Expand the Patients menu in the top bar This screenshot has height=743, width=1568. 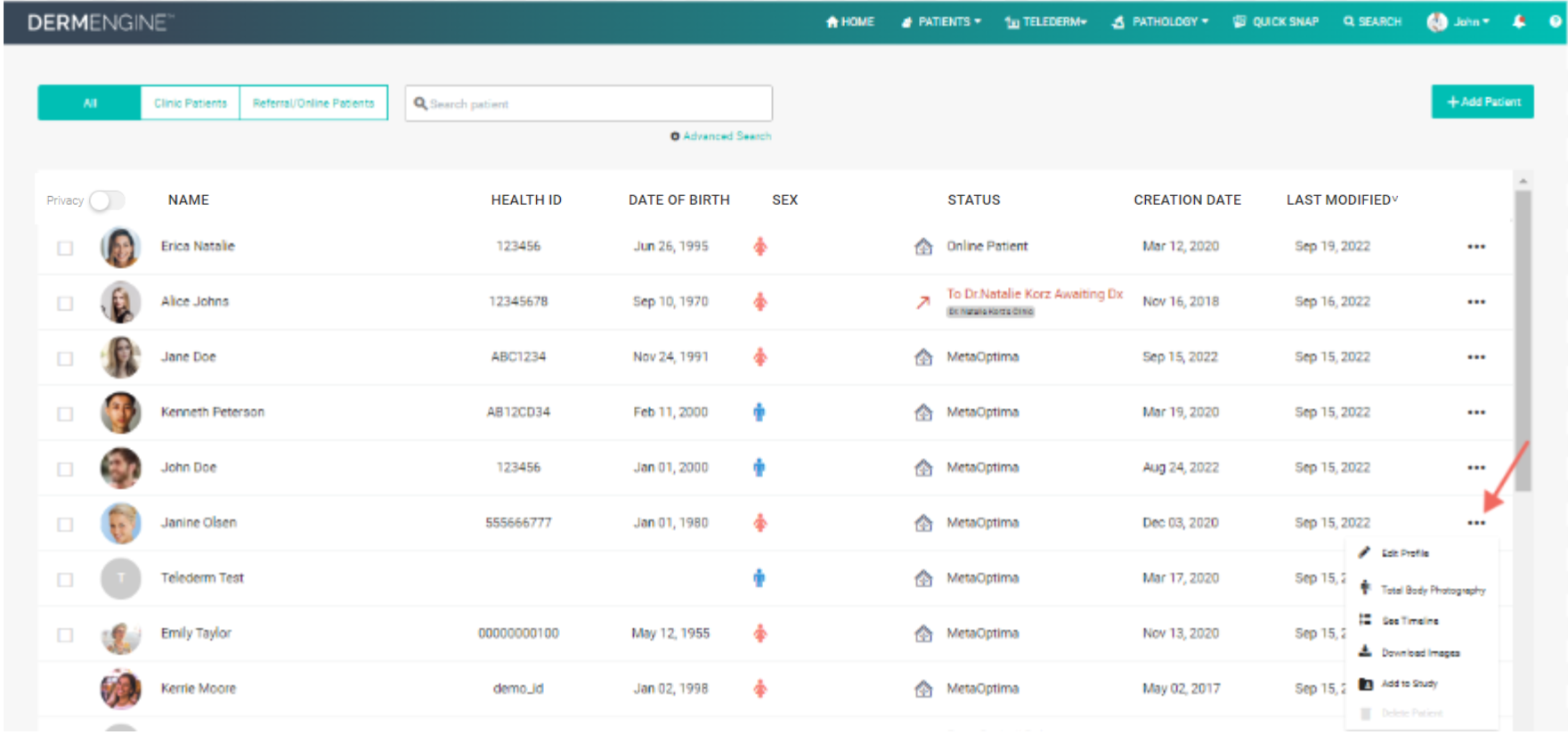point(940,21)
